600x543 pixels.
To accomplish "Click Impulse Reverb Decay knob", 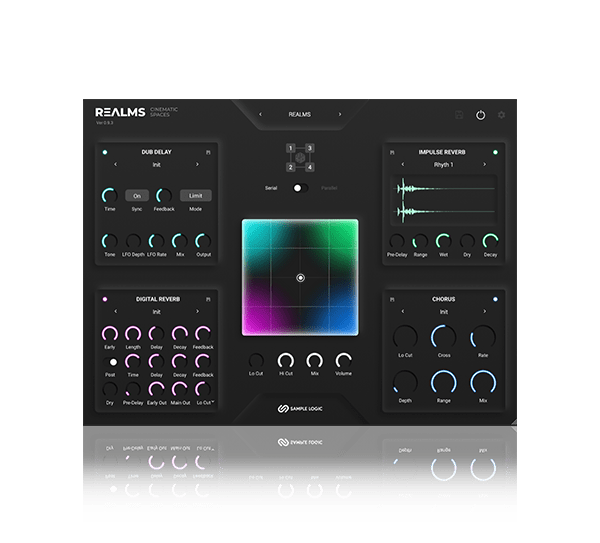I will (x=490, y=241).
